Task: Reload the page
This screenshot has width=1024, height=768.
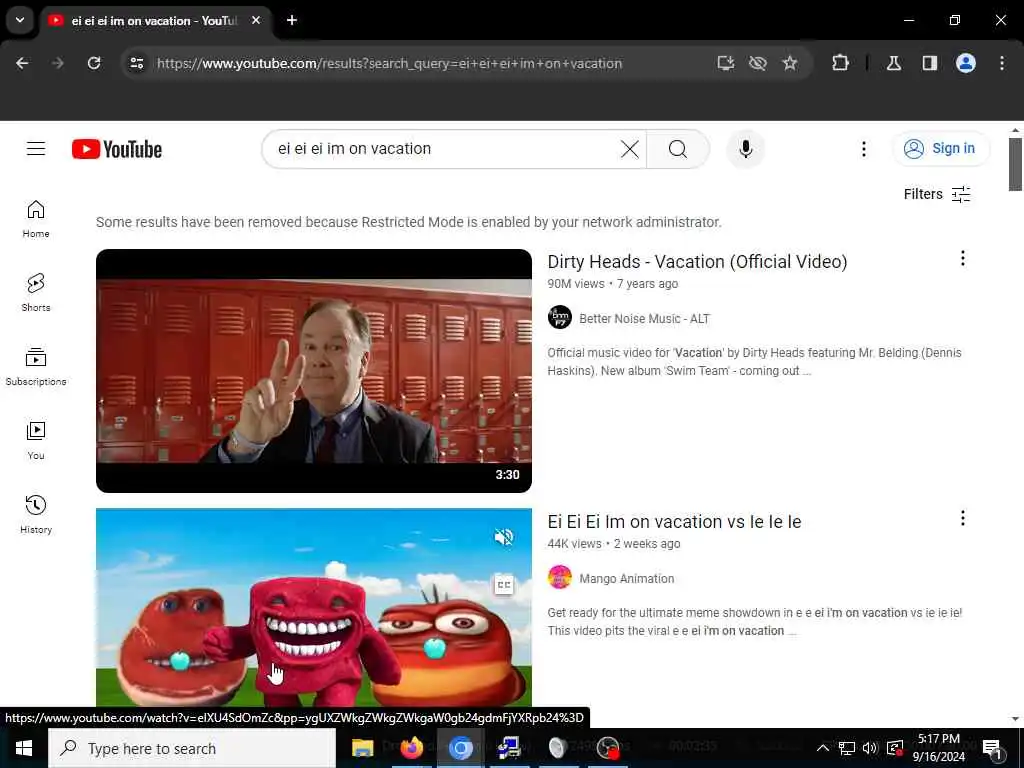Action: [x=94, y=63]
